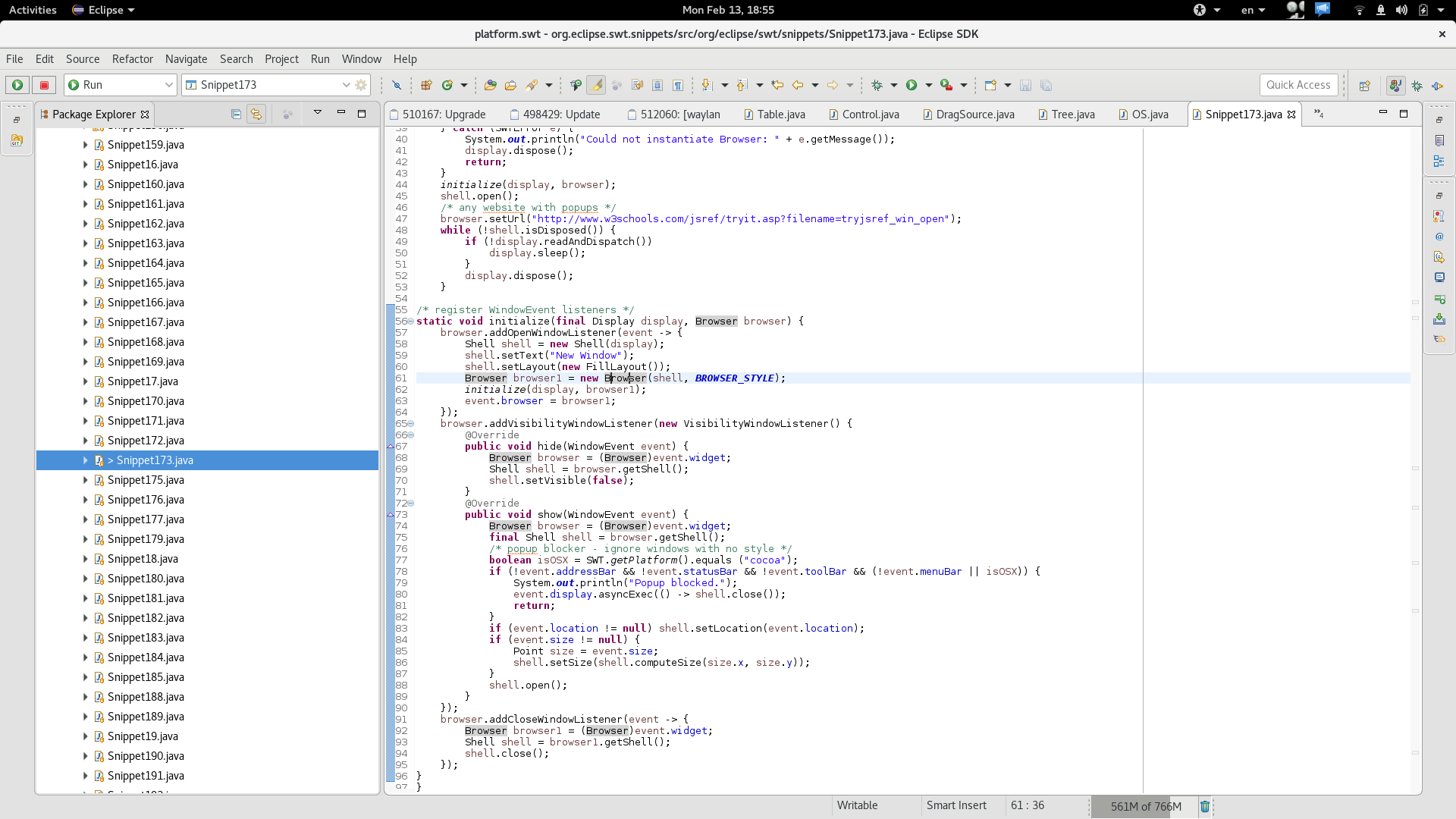Open the File menu
1456x819 pixels.
14,59
